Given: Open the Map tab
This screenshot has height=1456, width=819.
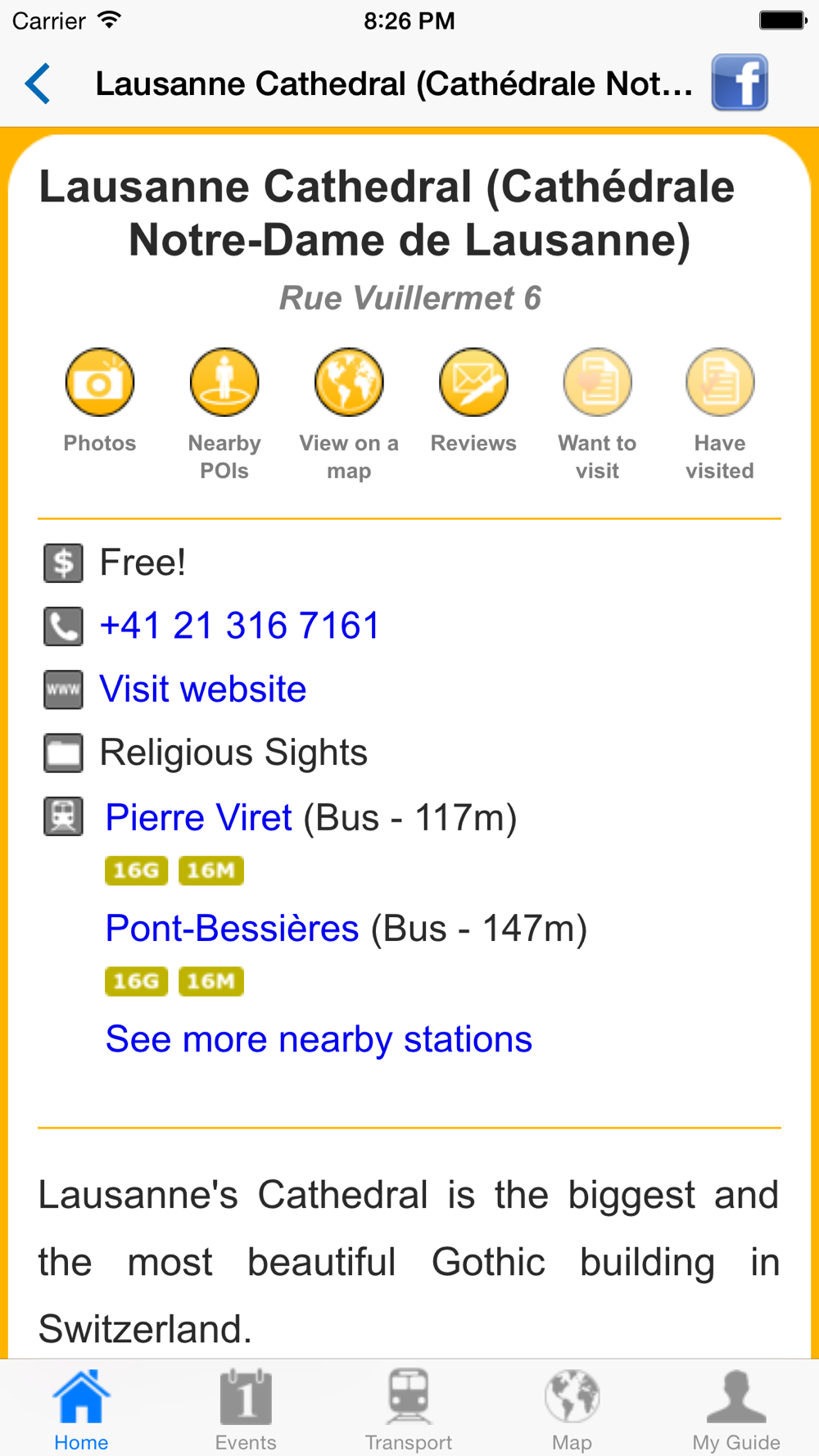Looking at the screenshot, I should click(572, 1409).
